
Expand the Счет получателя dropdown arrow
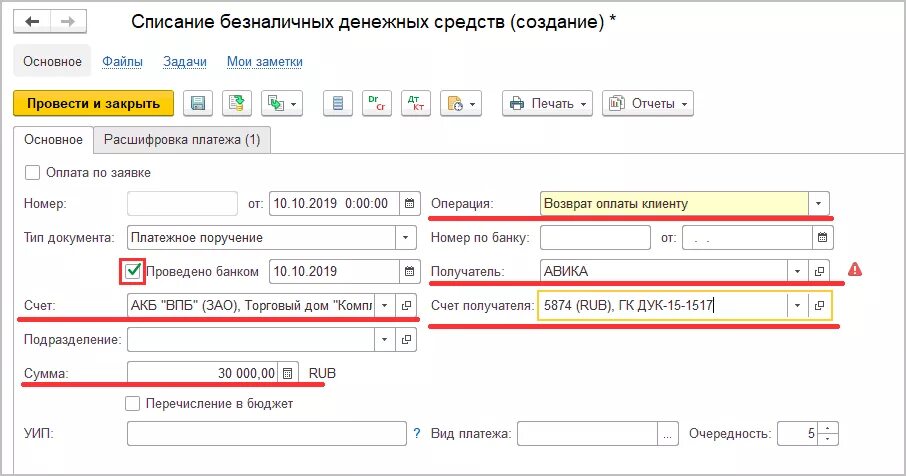(x=797, y=306)
